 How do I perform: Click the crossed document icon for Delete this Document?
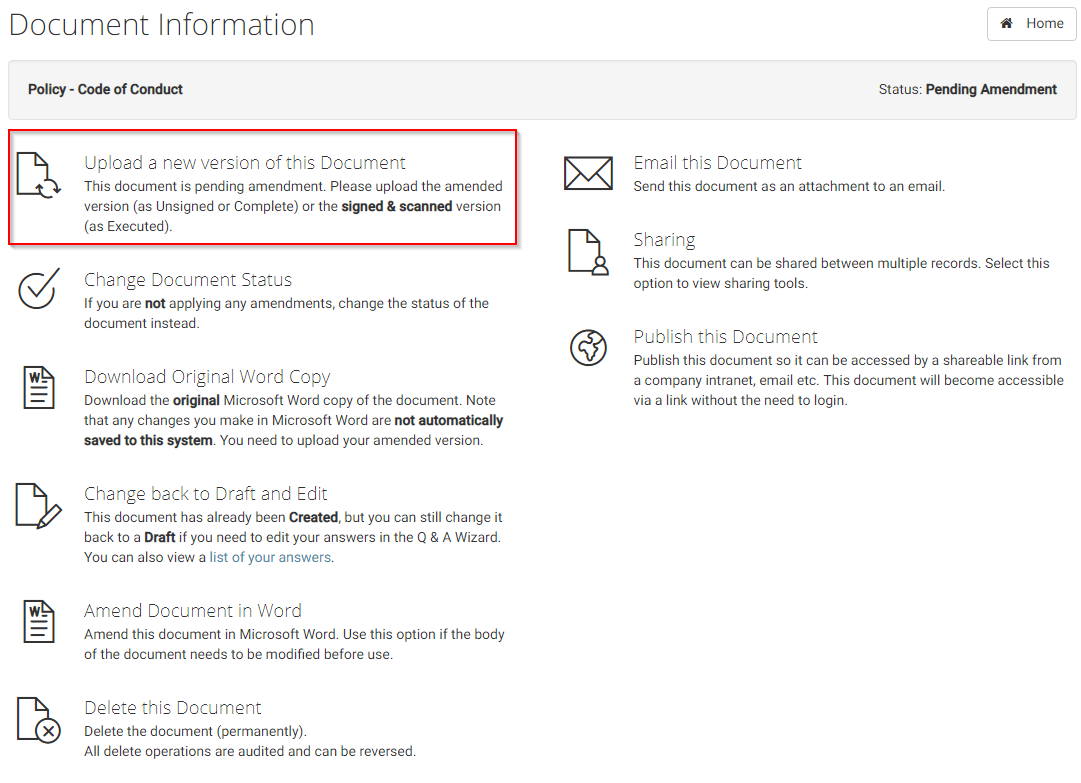click(x=38, y=719)
